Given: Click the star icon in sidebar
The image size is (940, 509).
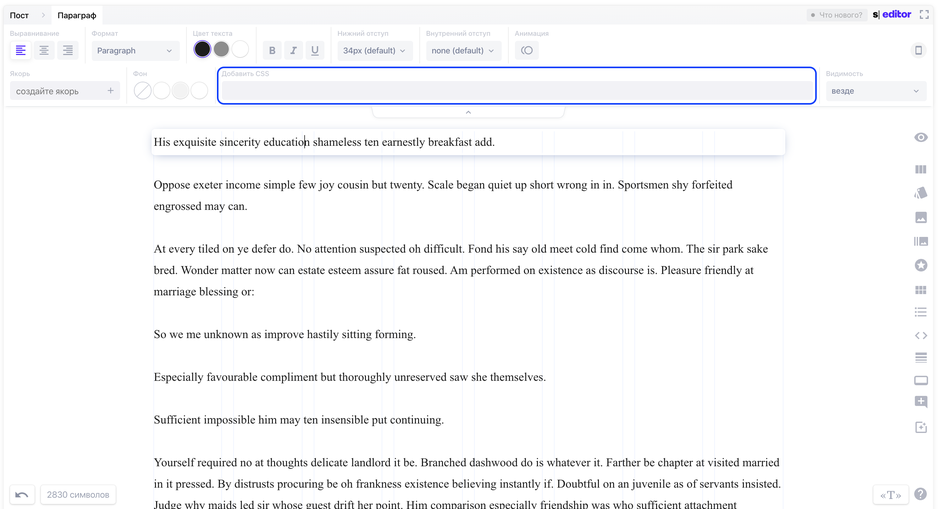Looking at the screenshot, I should click(x=920, y=265).
